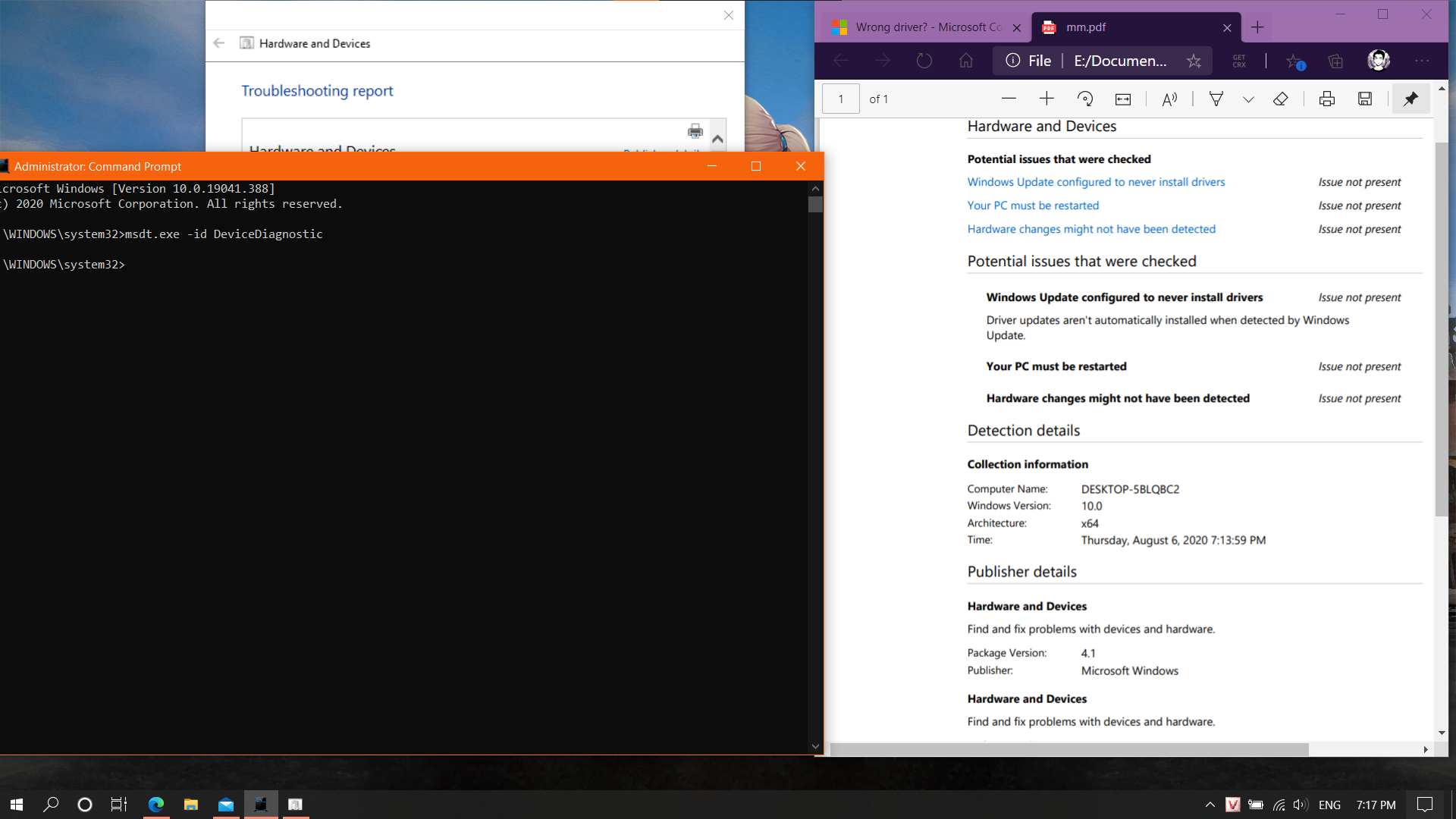Viewport: 1456px width, 819px height.
Task: Zoom out of the PDF
Action: click(1009, 99)
